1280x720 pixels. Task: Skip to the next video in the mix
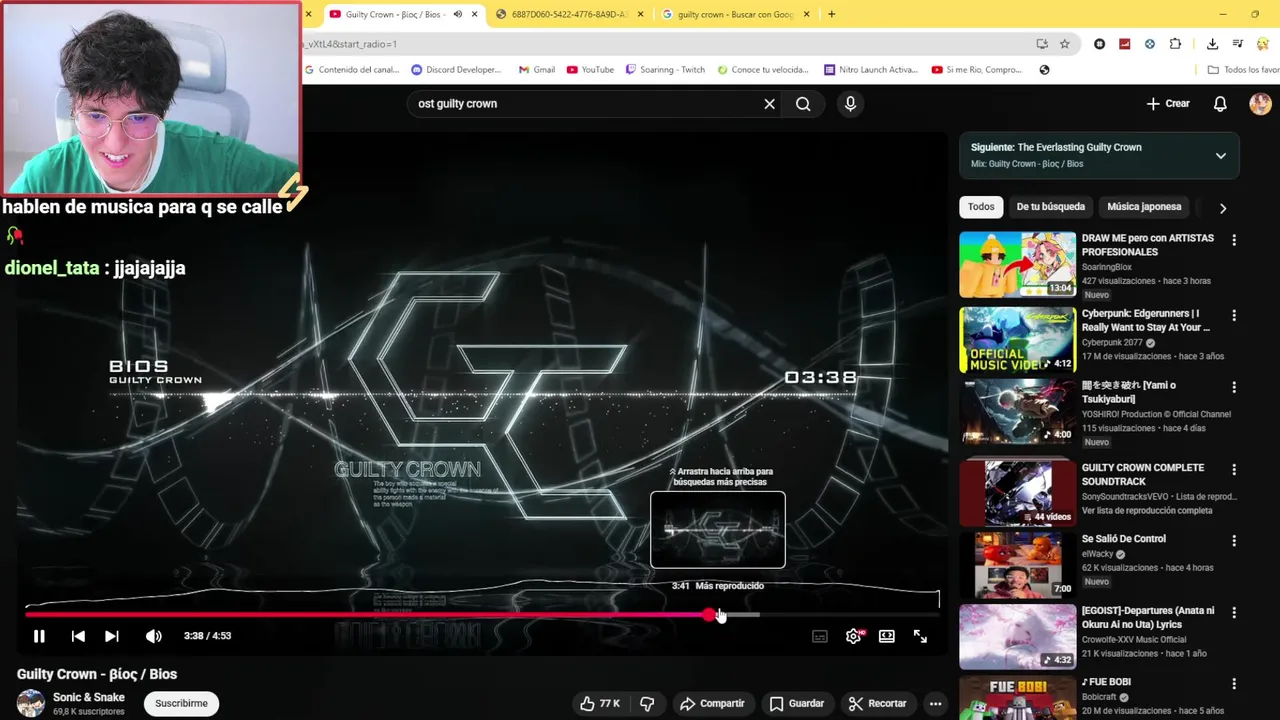(x=112, y=636)
